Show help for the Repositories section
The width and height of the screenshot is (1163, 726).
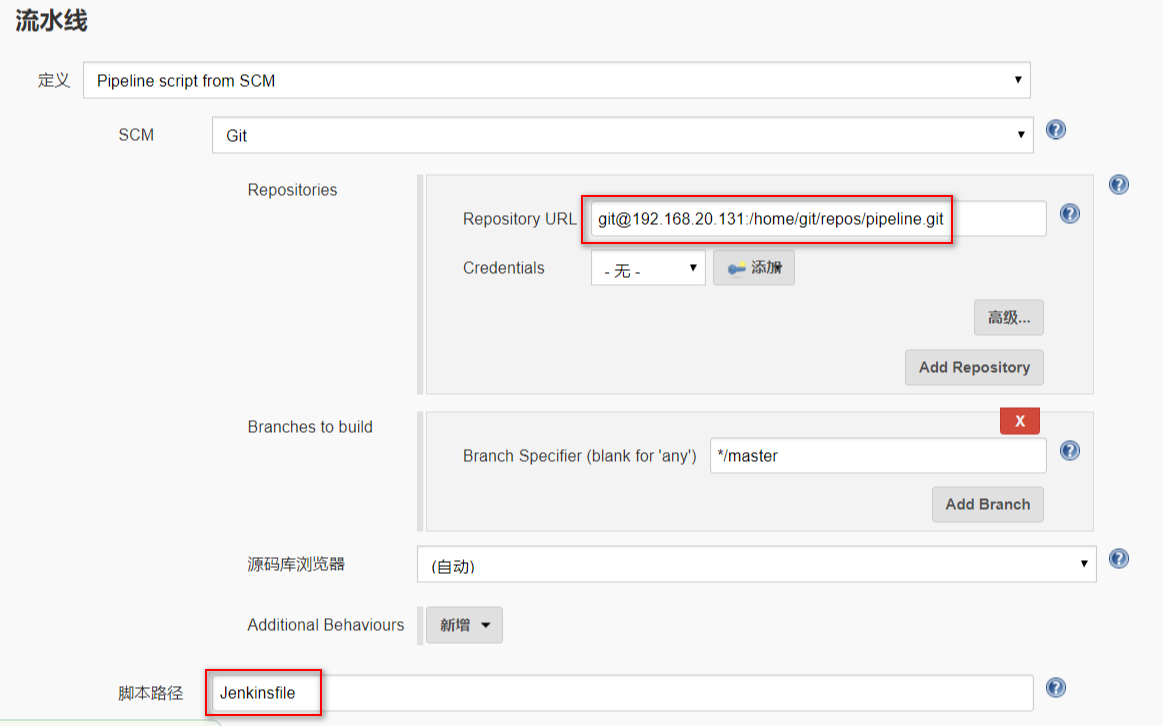(x=1119, y=185)
